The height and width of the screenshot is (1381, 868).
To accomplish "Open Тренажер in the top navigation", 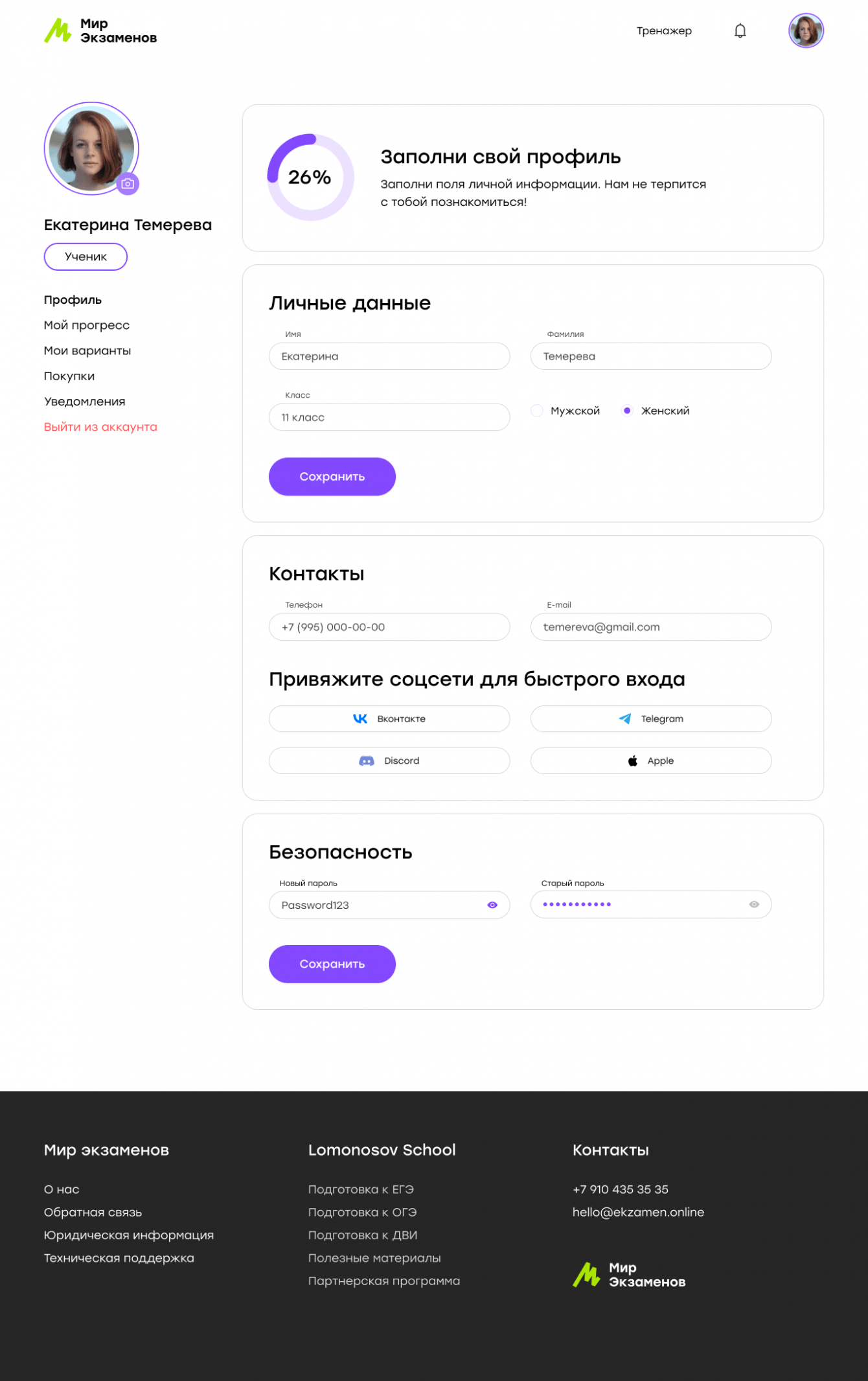I will click(664, 31).
